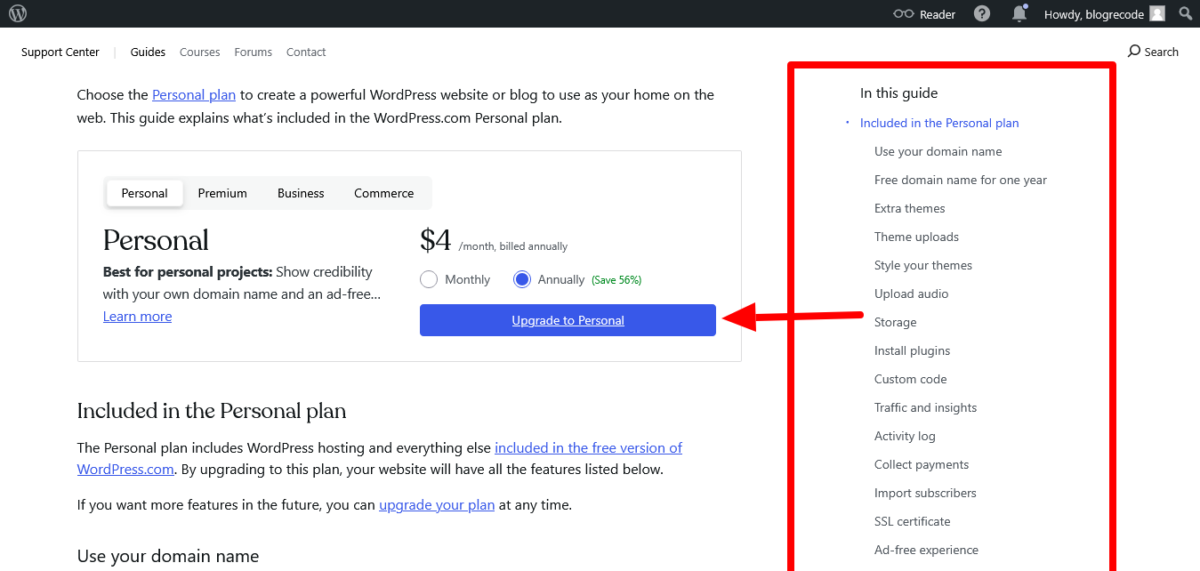Jump to Free domain name for one year
Viewport: 1200px width, 571px height.
coord(960,180)
